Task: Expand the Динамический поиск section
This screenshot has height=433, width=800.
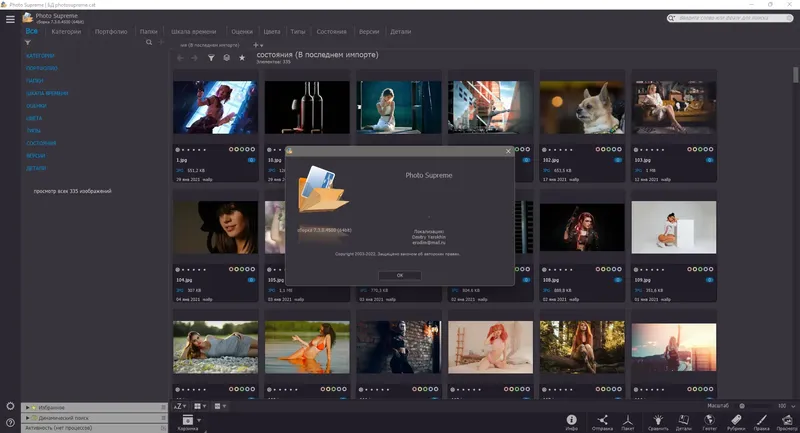Action: [x=28, y=418]
